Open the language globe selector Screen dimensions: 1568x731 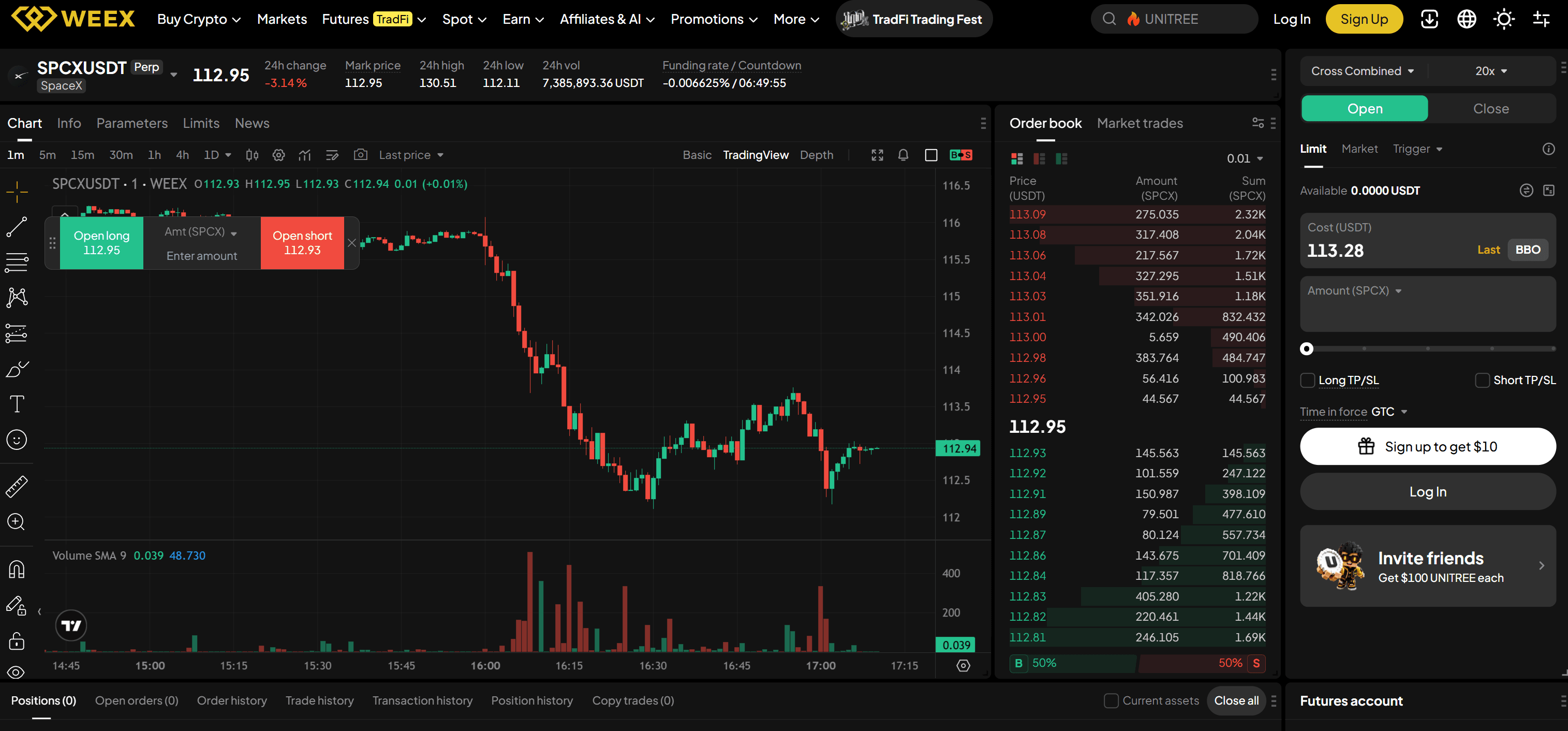coord(1467,19)
